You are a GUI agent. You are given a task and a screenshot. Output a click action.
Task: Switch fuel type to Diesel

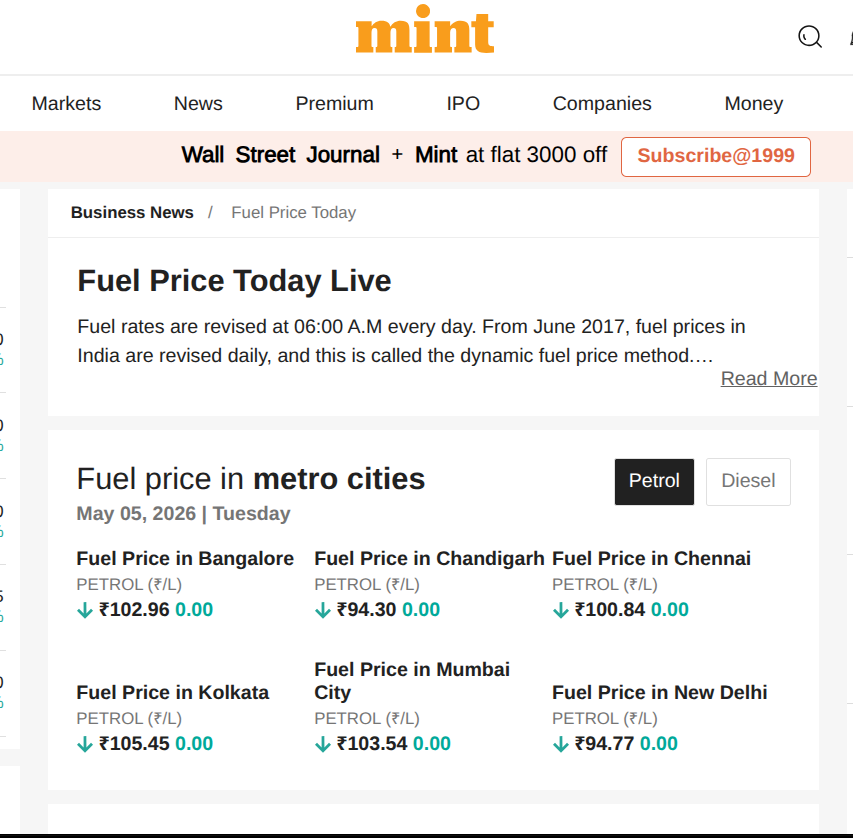[748, 482]
